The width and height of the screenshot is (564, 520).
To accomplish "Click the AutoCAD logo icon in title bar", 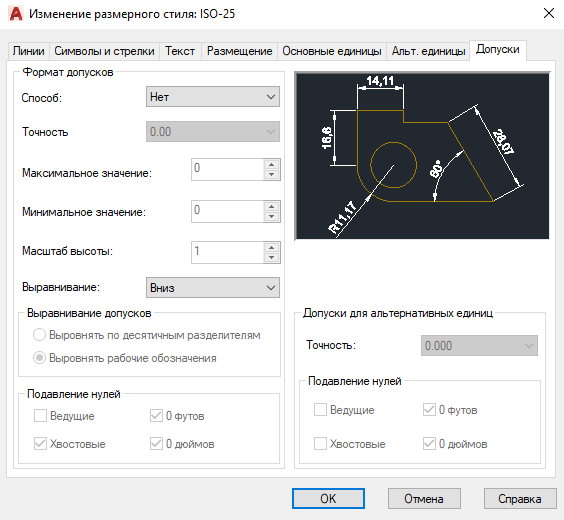I will [15, 14].
